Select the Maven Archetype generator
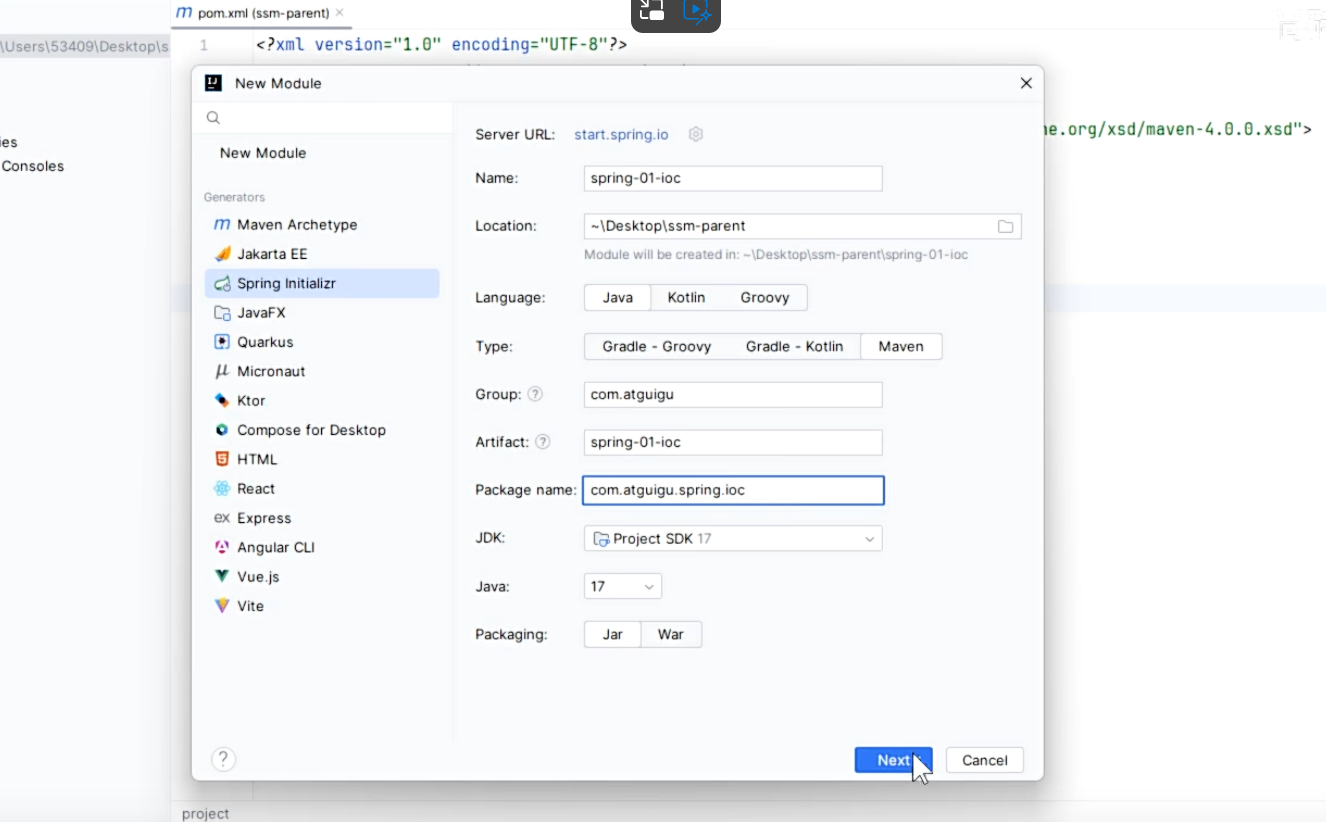1326x822 pixels. 321,225
